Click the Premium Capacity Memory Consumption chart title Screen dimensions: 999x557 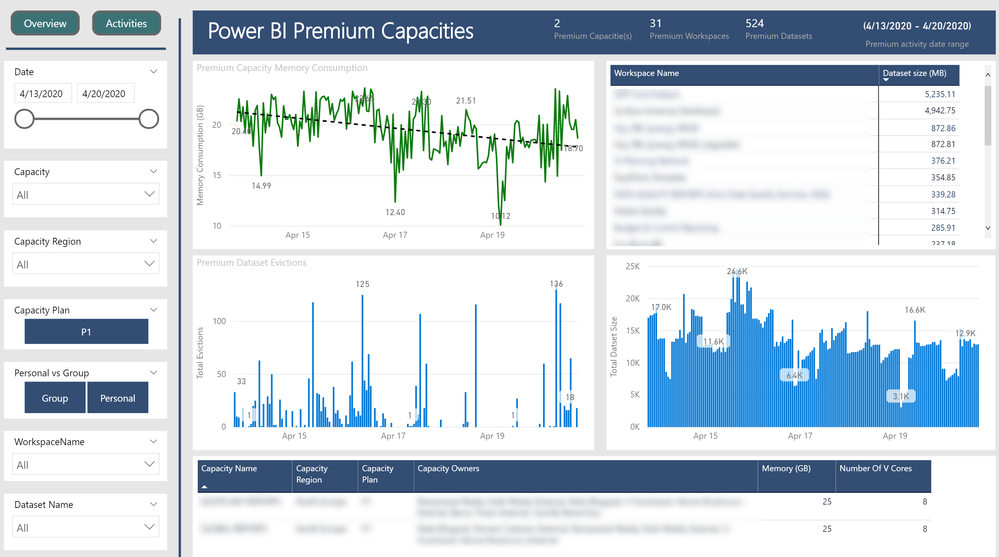pyautogui.click(x=282, y=68)
